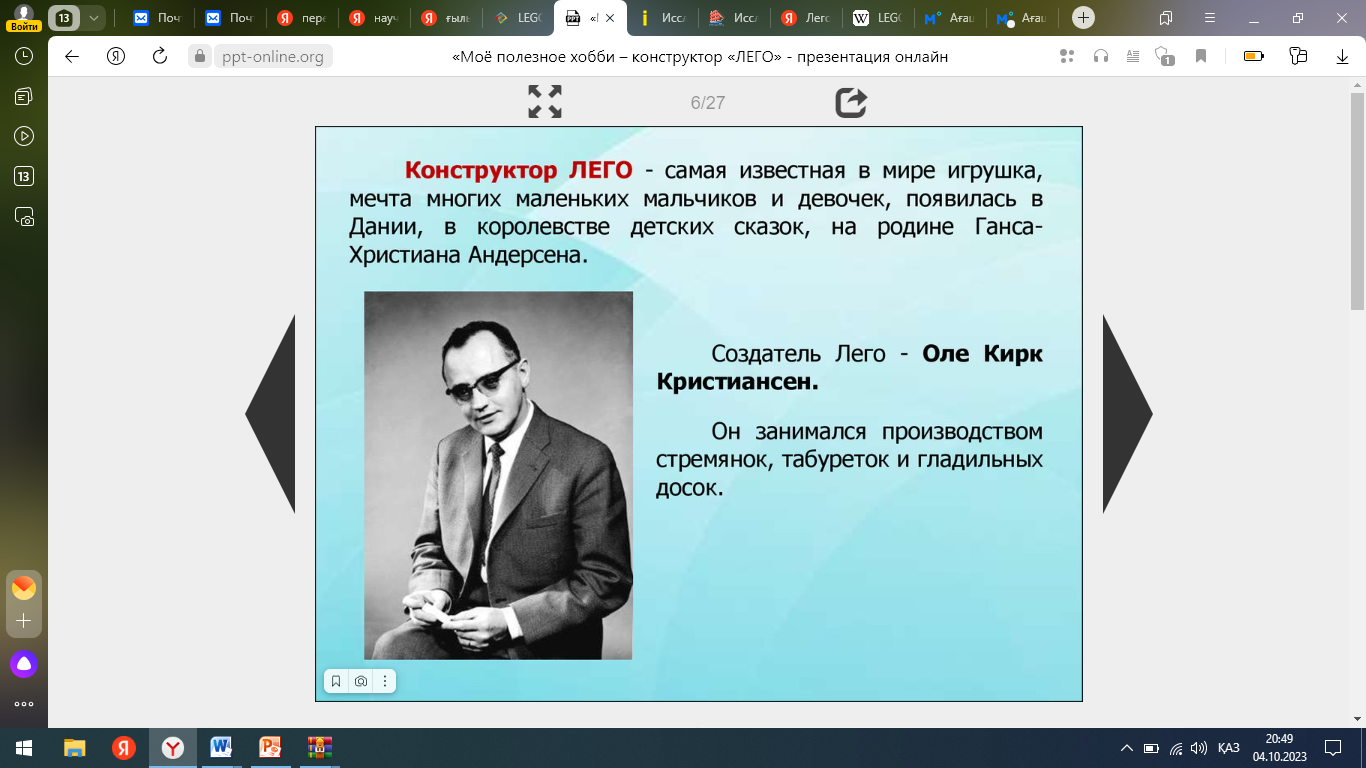The width and height of the screenshot is (1366, 768).
Task: Close the active presentation tab
Action: (x=610, y=18)
